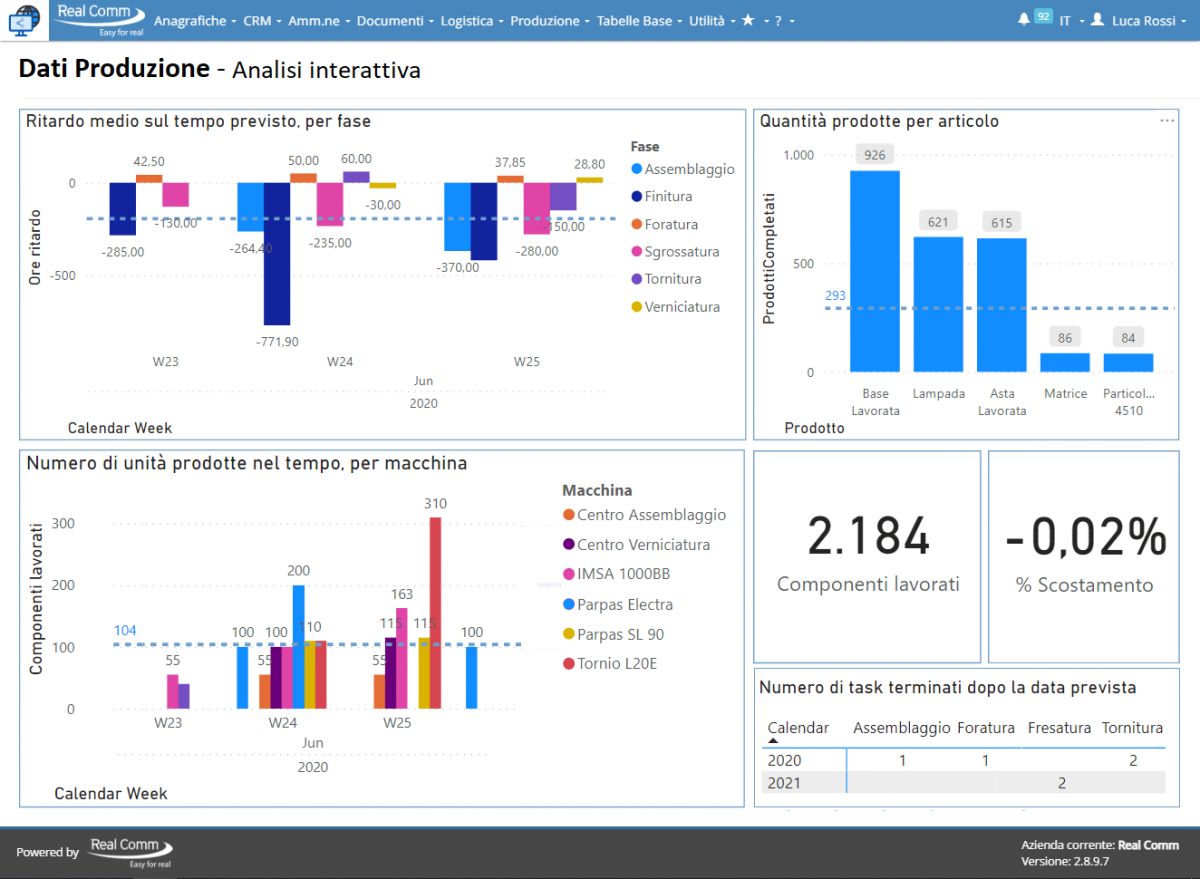Image resolution: width=1200 pixels, height=879 pixels.
Task: Expand the question mark help dropdown
Action: coord(779,20)
